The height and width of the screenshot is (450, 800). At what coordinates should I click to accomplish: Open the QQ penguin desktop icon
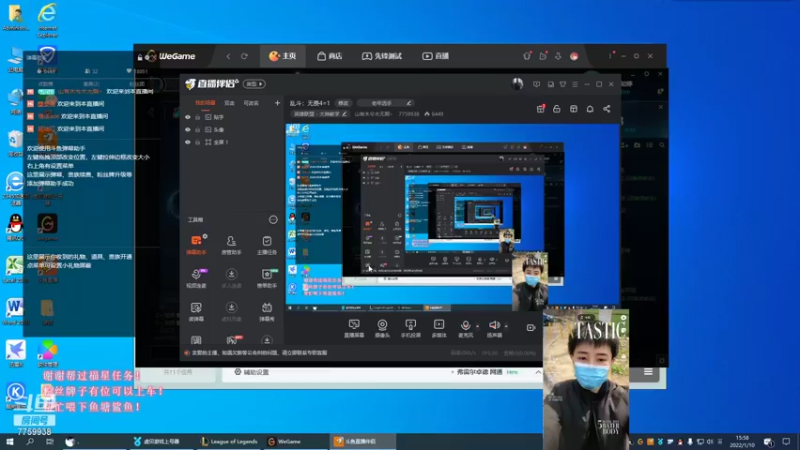click(15, 228)
